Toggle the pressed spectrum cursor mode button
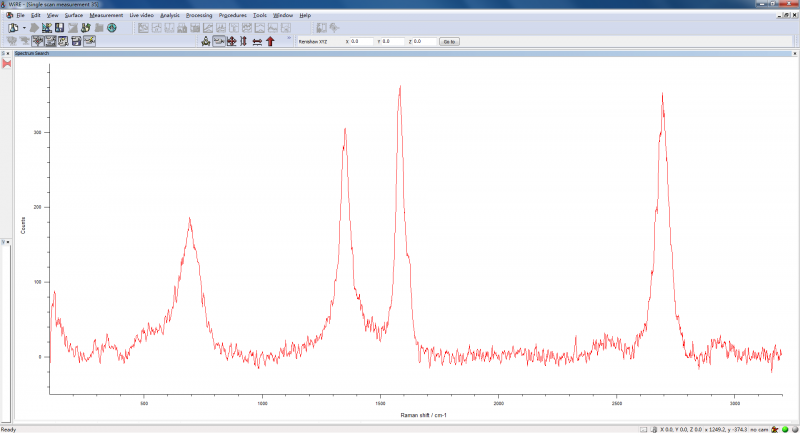This screenshot has height=433, width=800. click(219, 42)
